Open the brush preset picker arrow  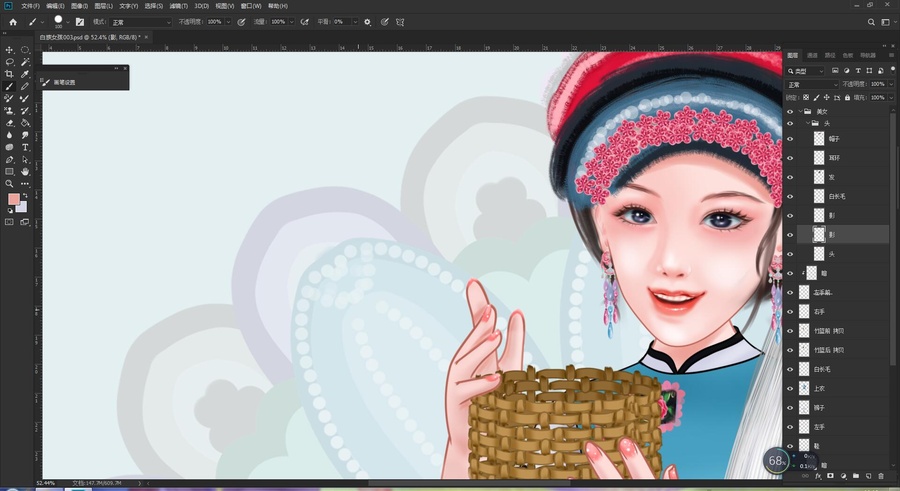coord(68,22)
